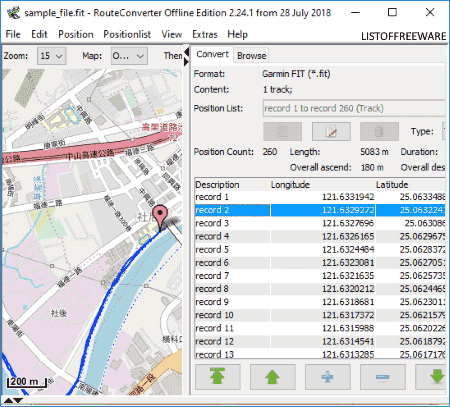The height and width of the screenshot is (407, 450).
Task: Click longitude value 121.6315988
Action: point(348,328)
